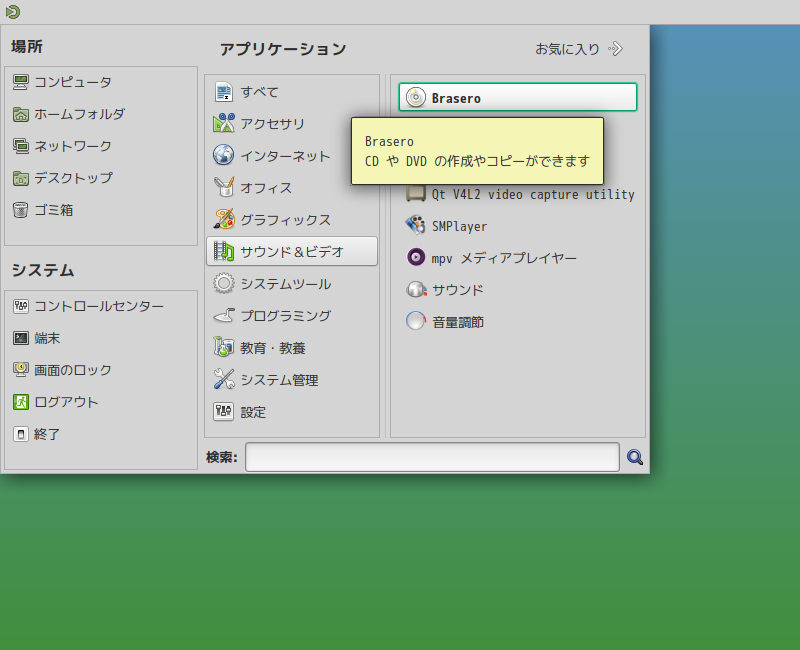
Task: Open the ゴミ箱 trash icon
Action: coord(20,210)
